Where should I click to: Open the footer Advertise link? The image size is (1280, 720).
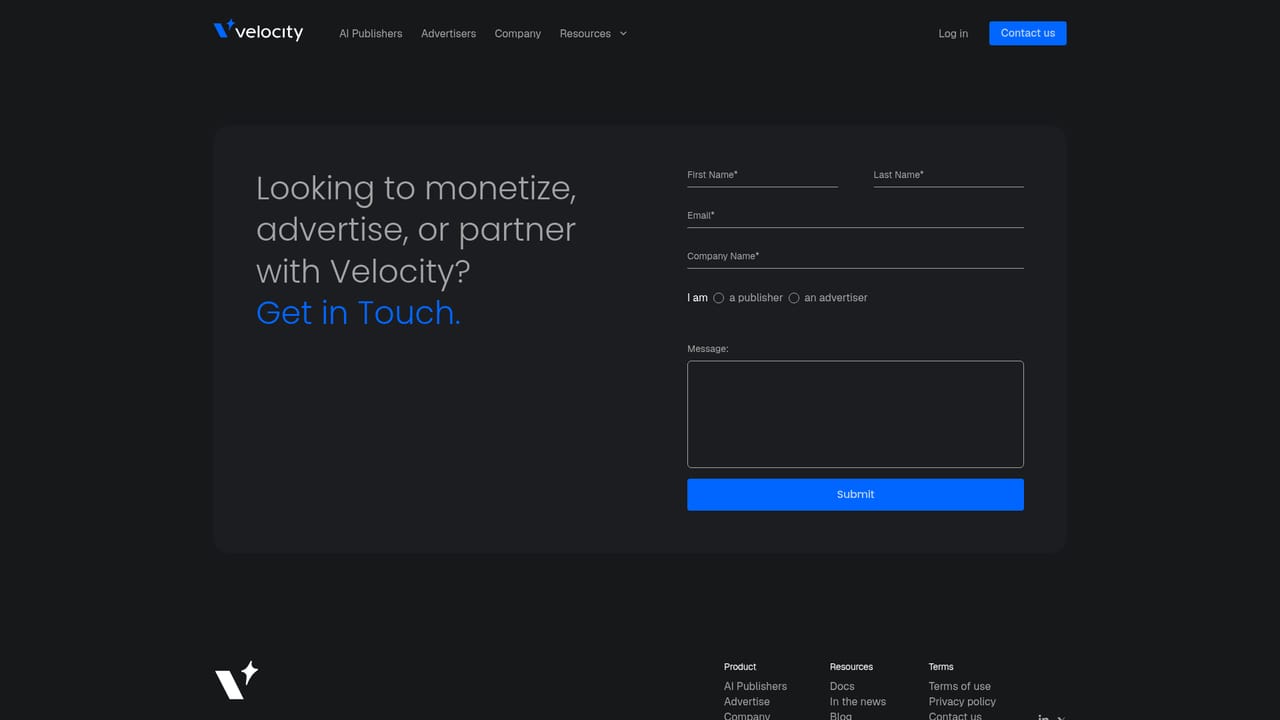pyautogui.click(x=747, y=701)
